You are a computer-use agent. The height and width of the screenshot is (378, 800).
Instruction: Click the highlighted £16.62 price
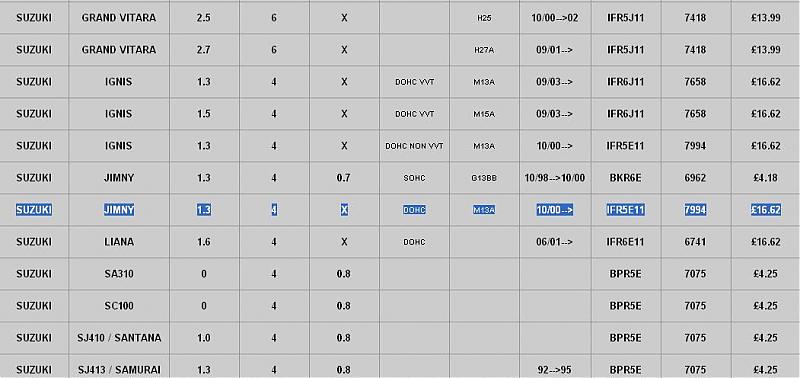[766, 210]
